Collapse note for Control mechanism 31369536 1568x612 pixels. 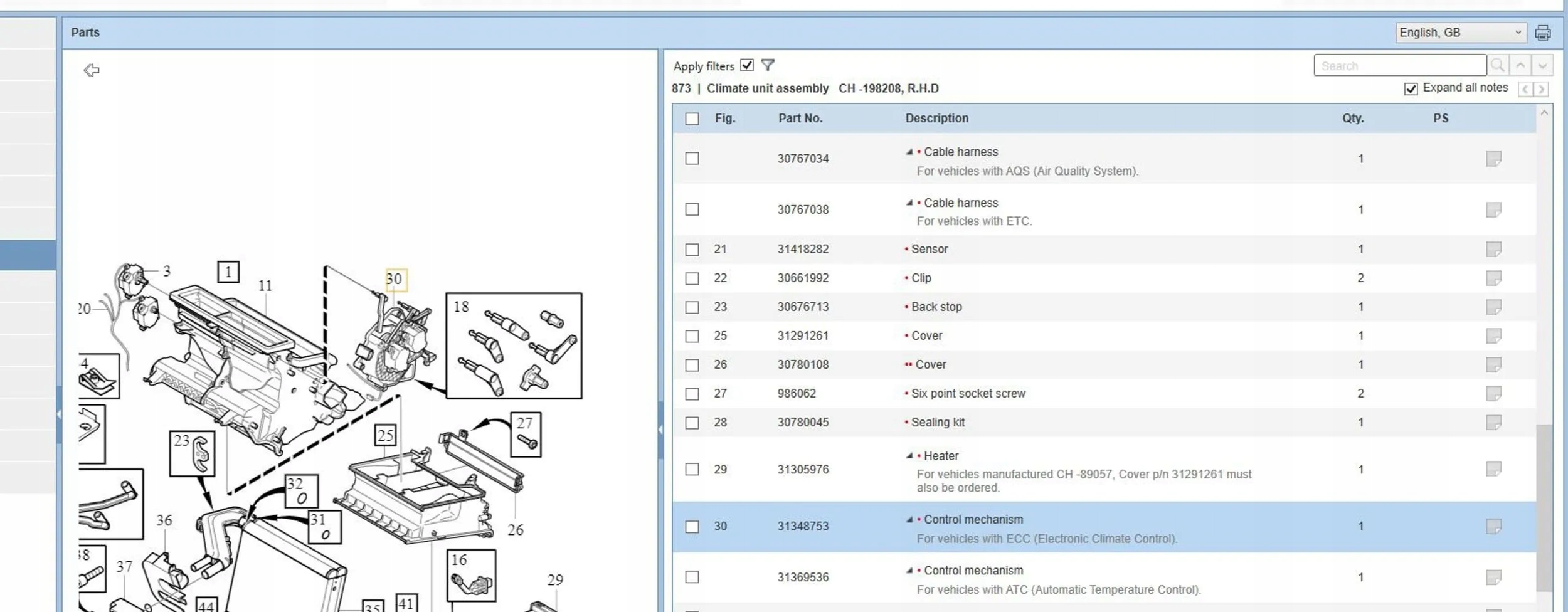coord(909,571)
